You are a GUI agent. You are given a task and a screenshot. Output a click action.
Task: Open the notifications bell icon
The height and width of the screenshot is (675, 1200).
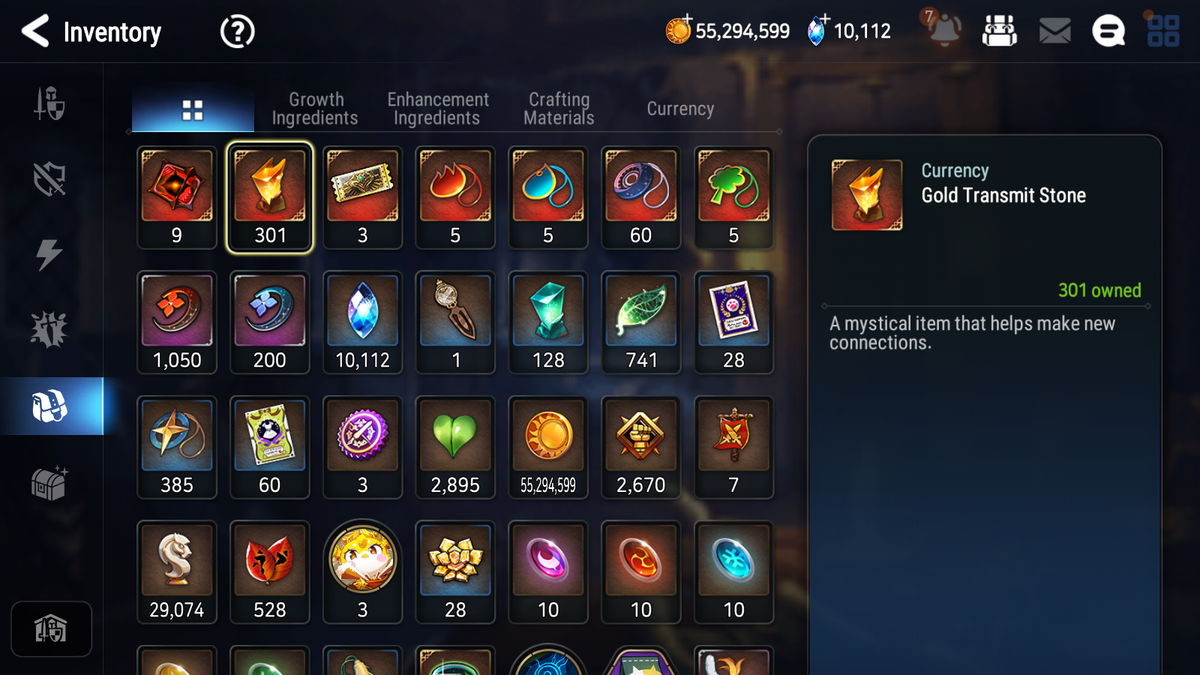tap(942, 31)
